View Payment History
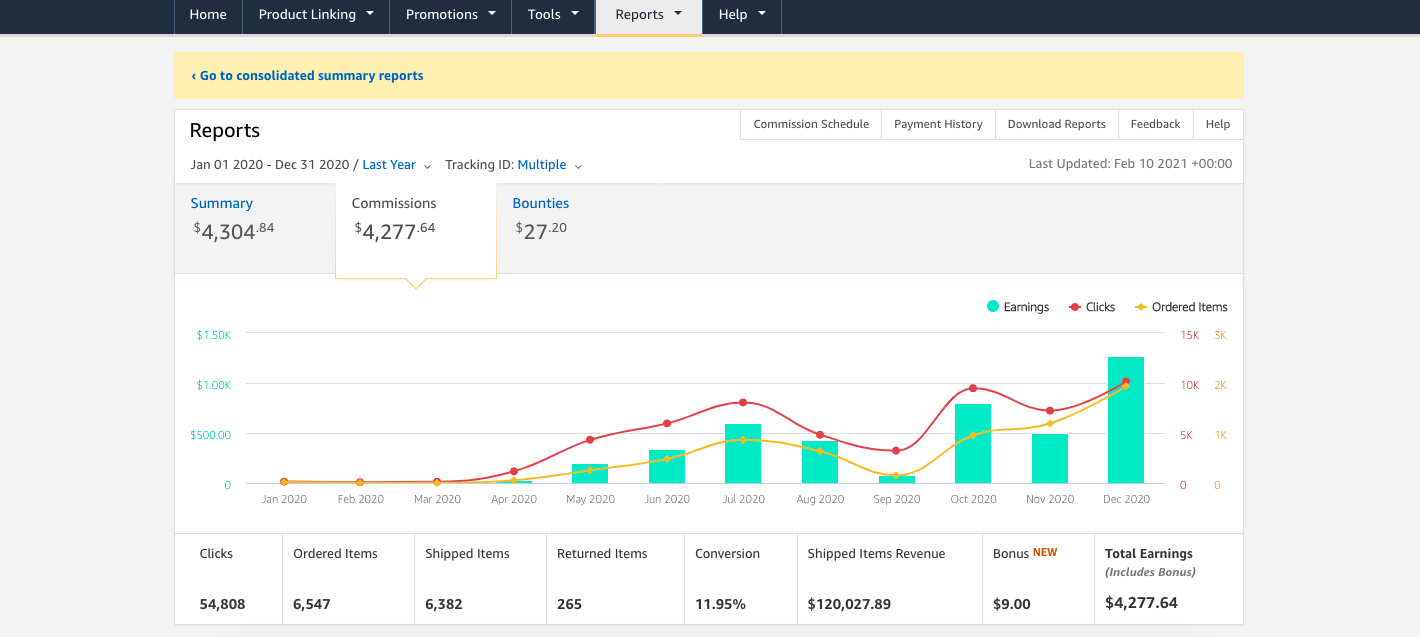 click(938, 124)
